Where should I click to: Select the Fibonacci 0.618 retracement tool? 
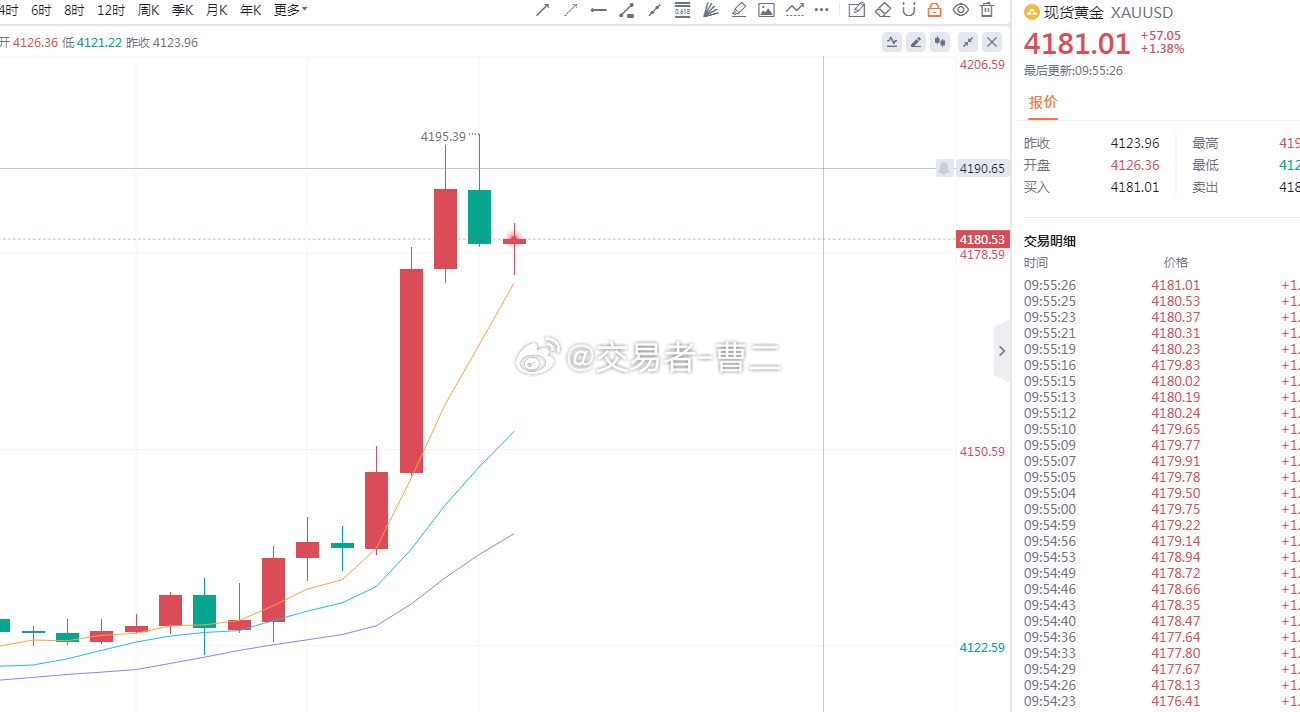[x=683, y=10]
